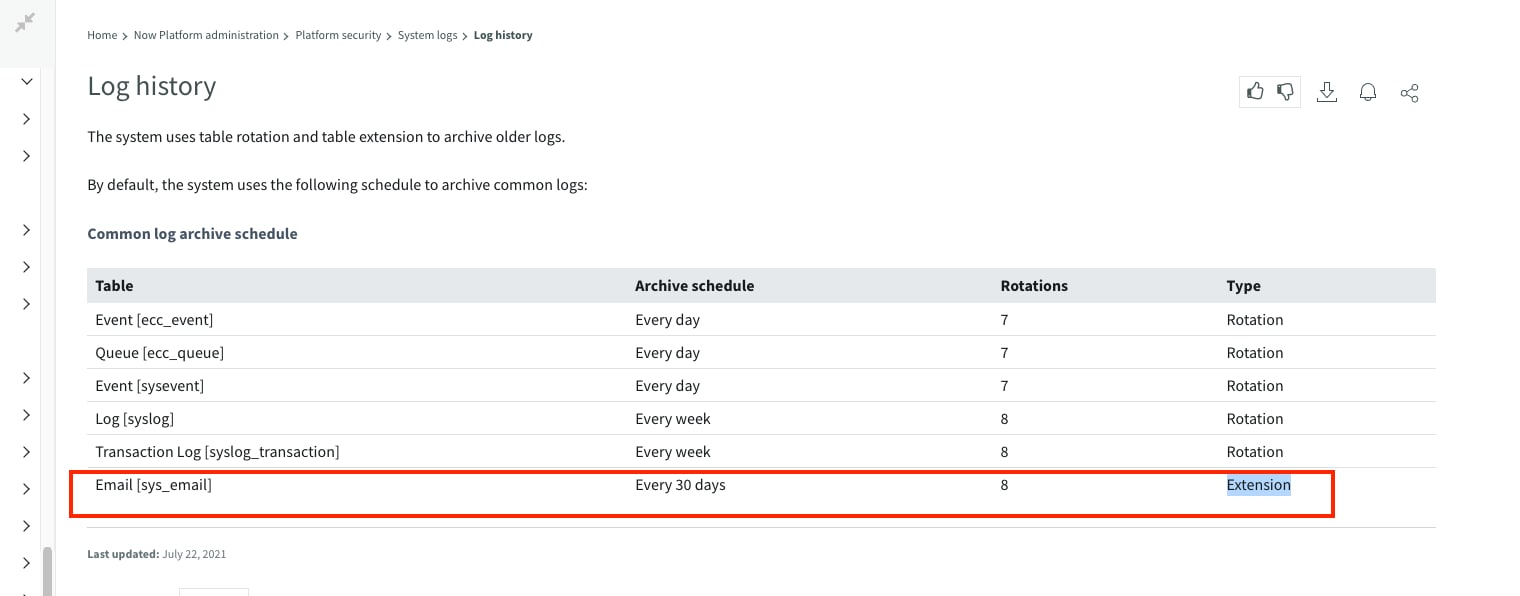Navigate to Platform security breadcrumb
This screenshot has height=596, width=1520.
click(x=338, y=35)
